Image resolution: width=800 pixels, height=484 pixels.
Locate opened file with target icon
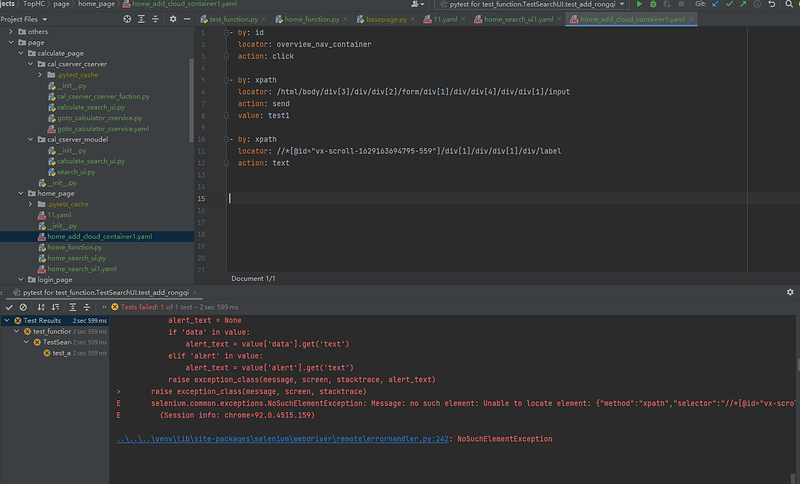point(127,19)
